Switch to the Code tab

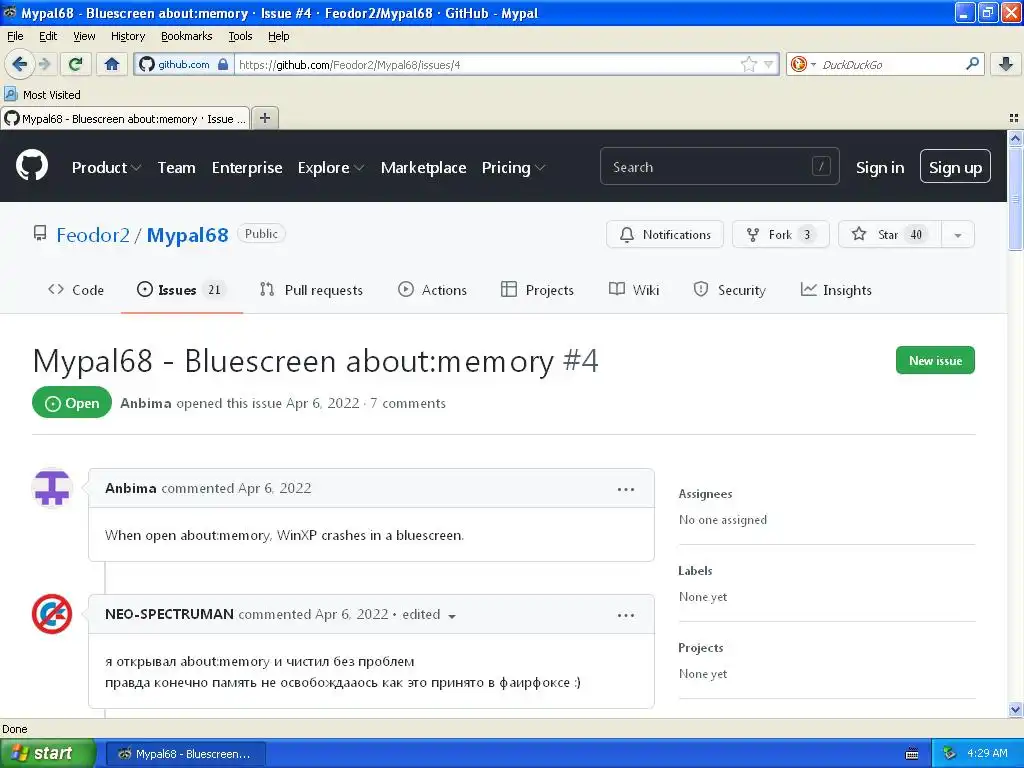(76, 290)
